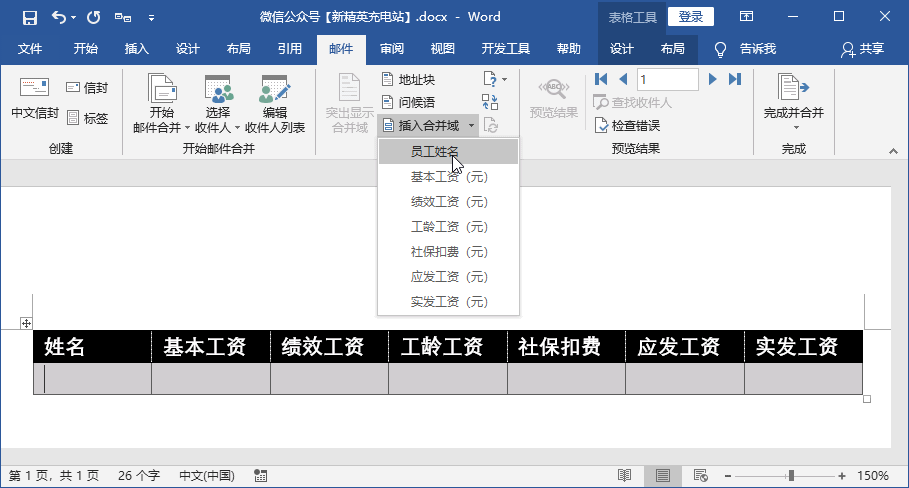Click 查找收件人
The image size is (909, 488).
point(632,103)
